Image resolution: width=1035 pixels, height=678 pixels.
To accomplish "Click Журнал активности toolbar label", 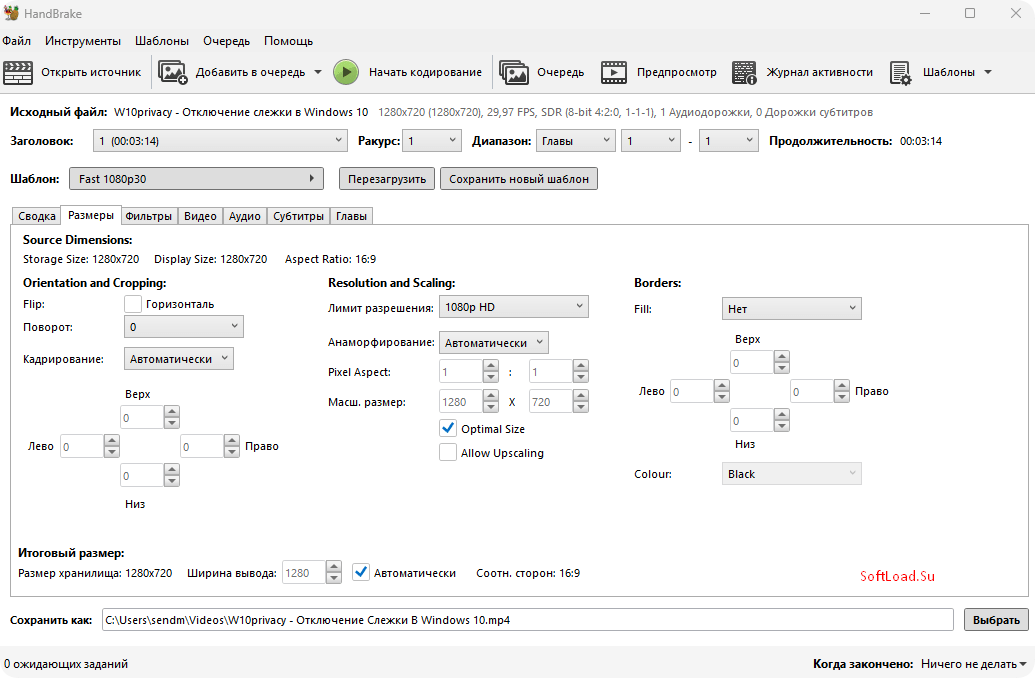I will [819, 72].
